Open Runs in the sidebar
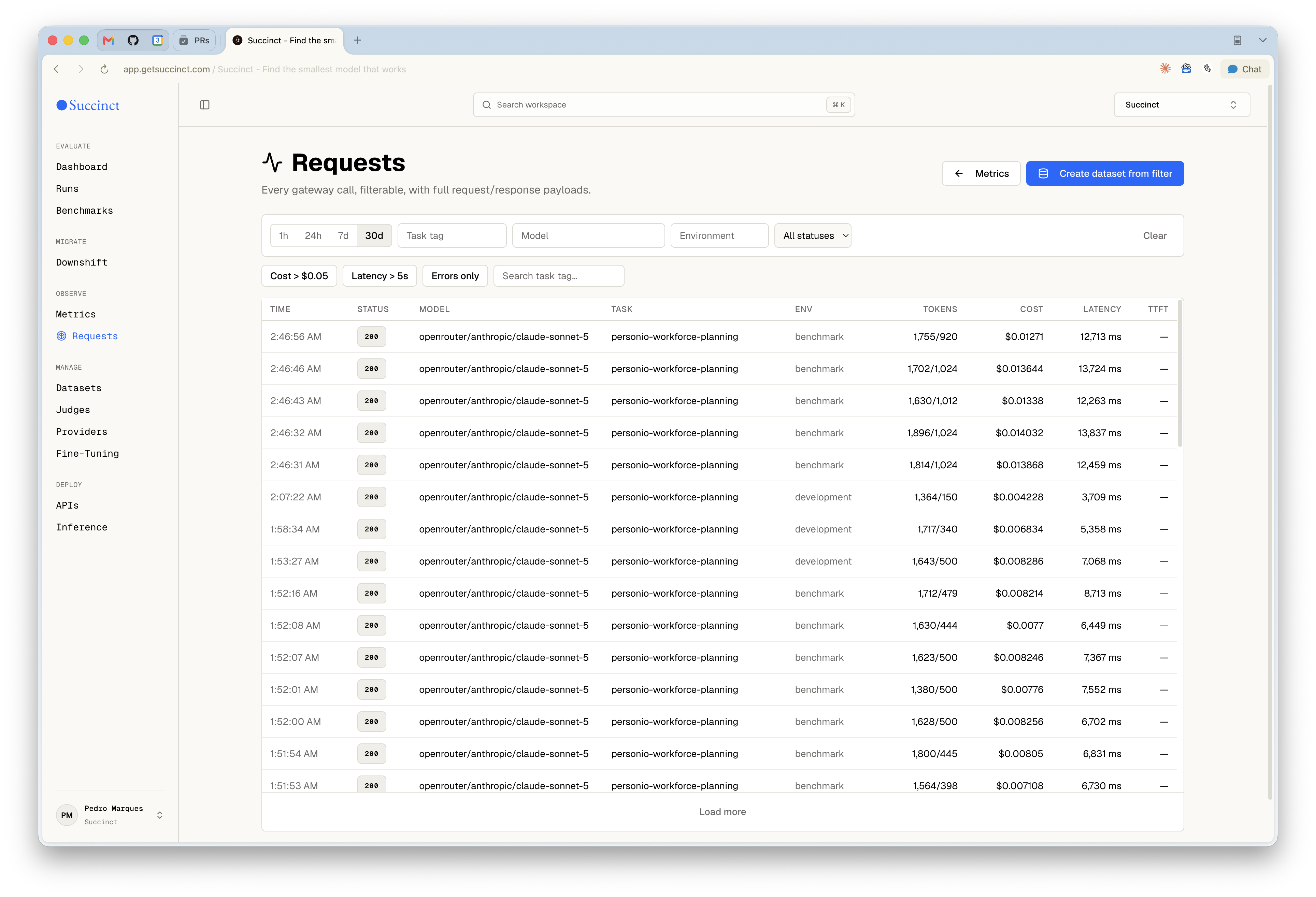Screen dimensions: 1316x897 67,188
